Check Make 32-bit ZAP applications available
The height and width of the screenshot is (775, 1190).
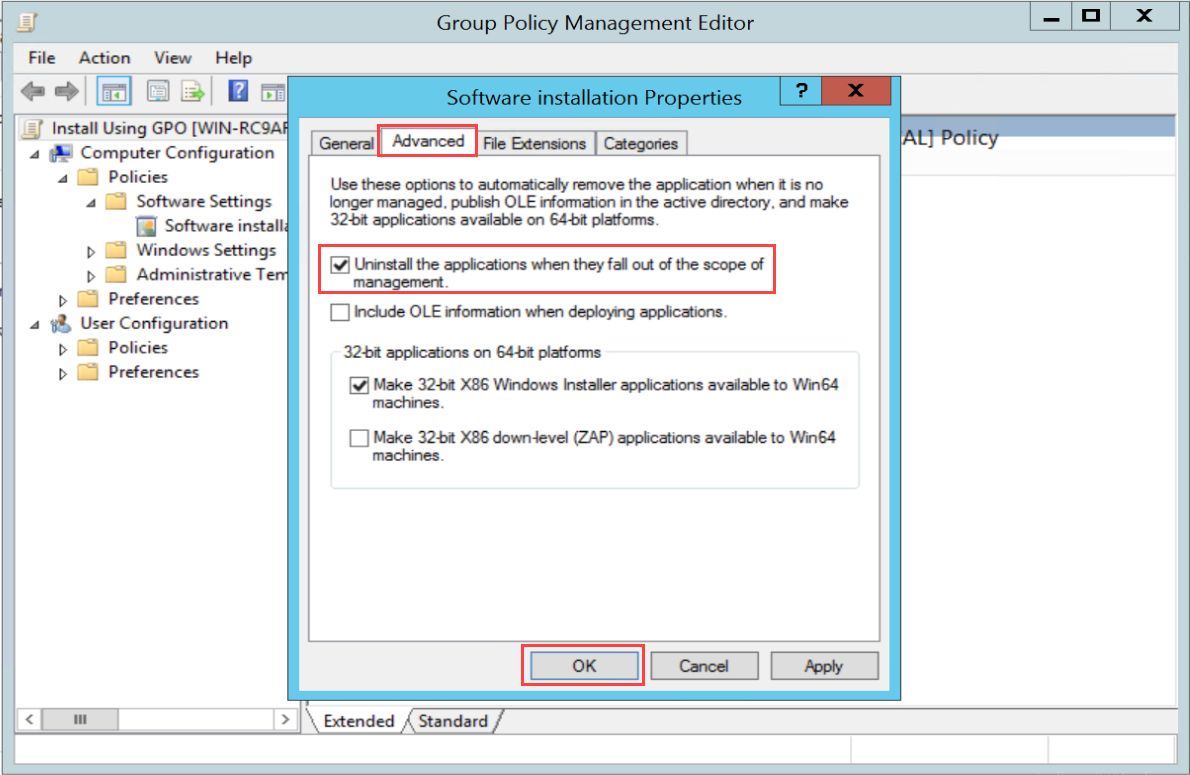point(359,438)
